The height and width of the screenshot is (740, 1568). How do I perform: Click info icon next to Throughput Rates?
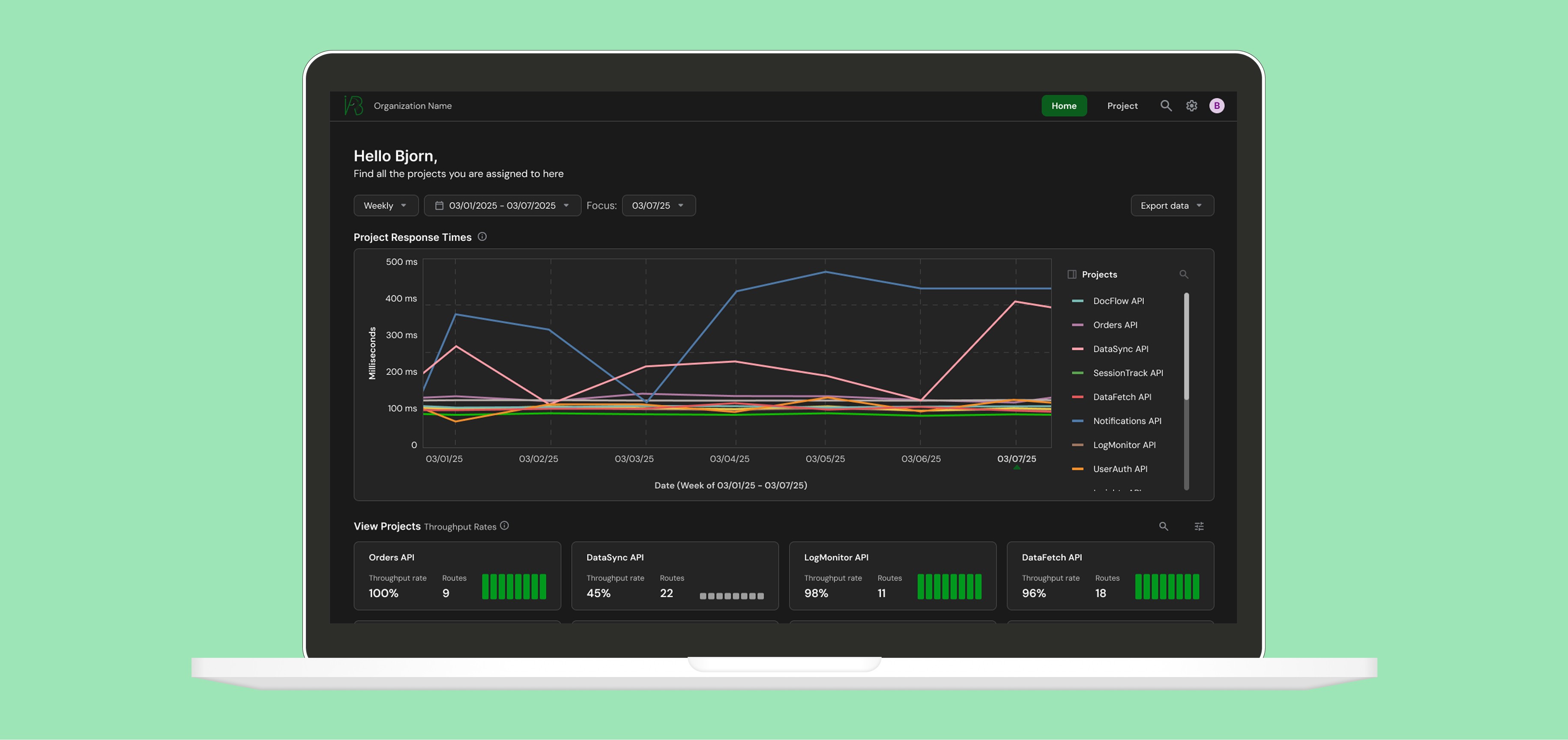[x=505, y=526]
